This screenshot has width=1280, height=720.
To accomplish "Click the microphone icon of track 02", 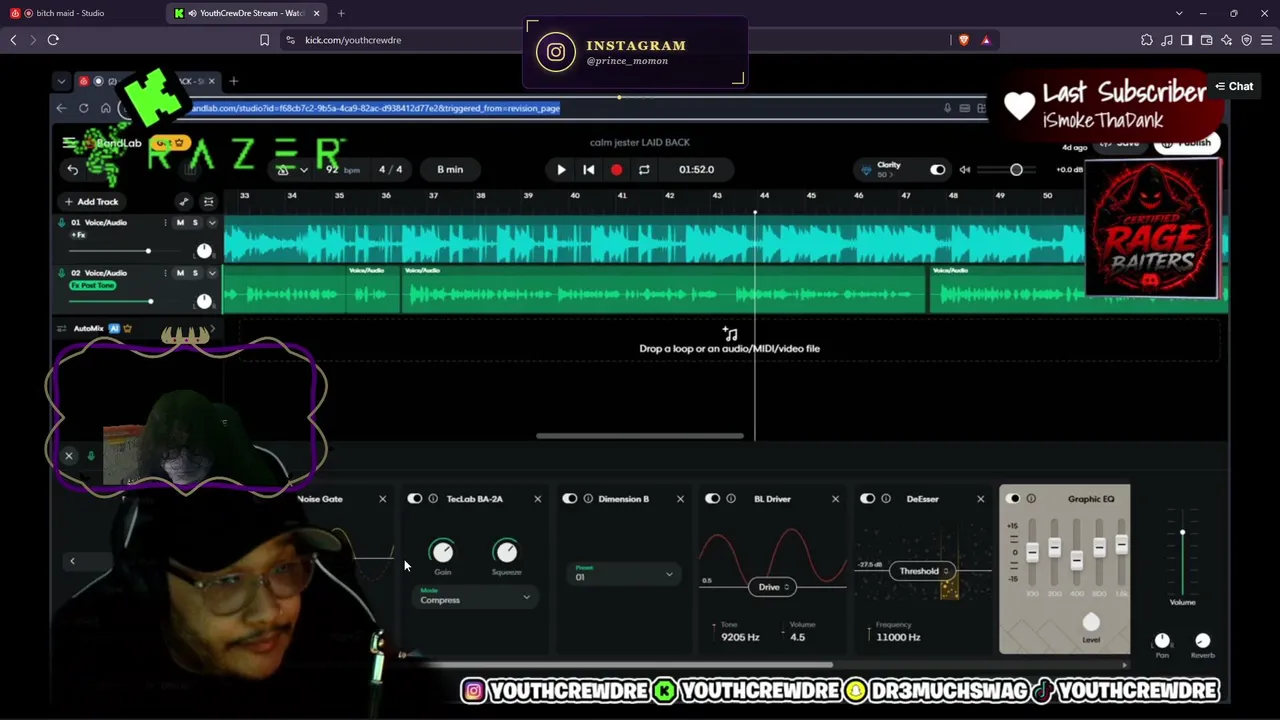I will (61, 273).
